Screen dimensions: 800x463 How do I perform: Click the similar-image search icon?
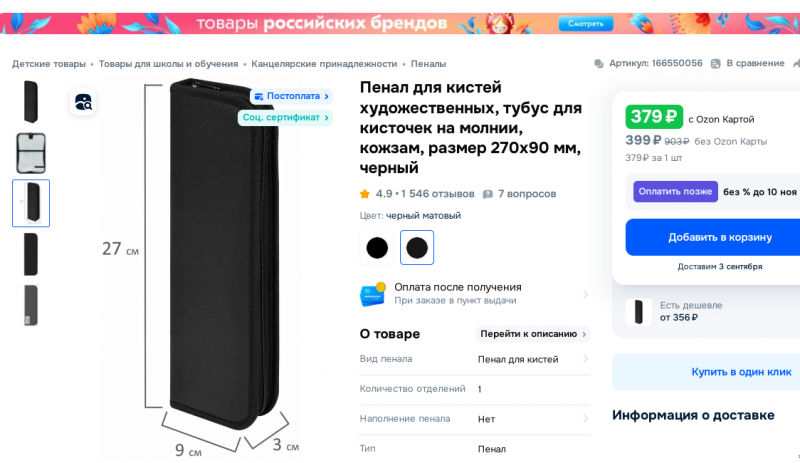(x=83, y=103)
